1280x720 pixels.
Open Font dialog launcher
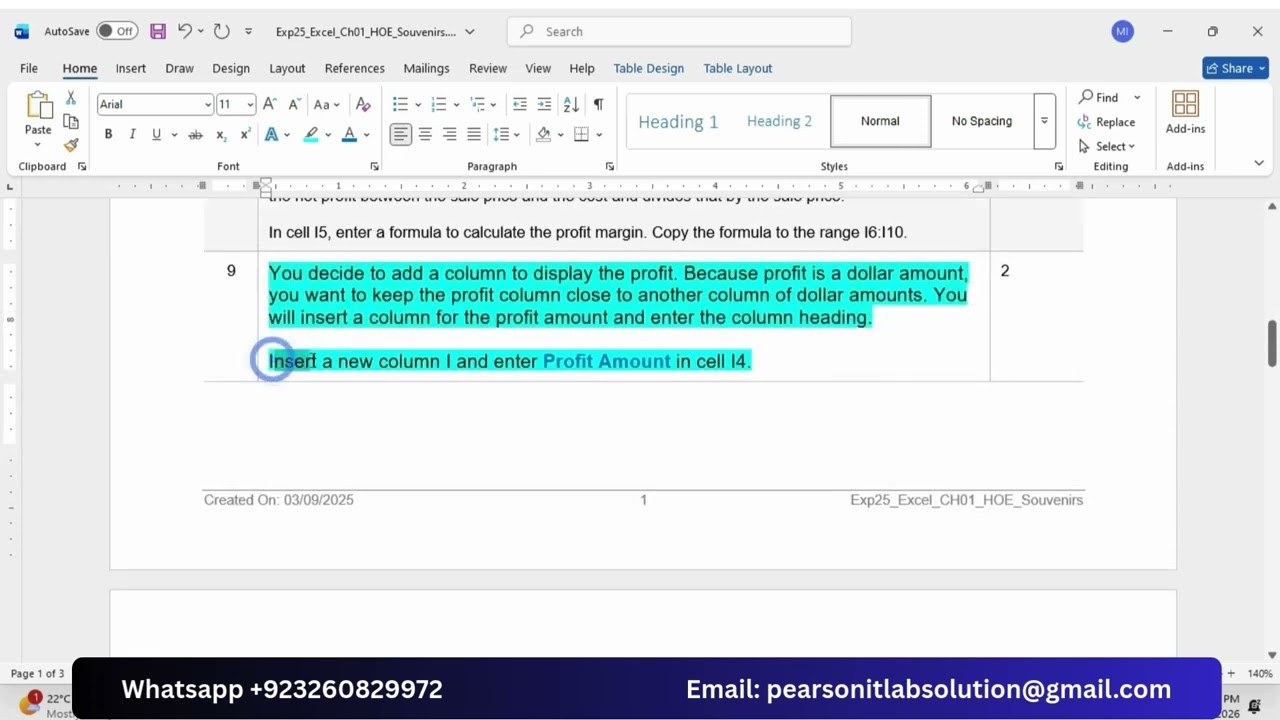pyautogui.click(x=375, y=166)
